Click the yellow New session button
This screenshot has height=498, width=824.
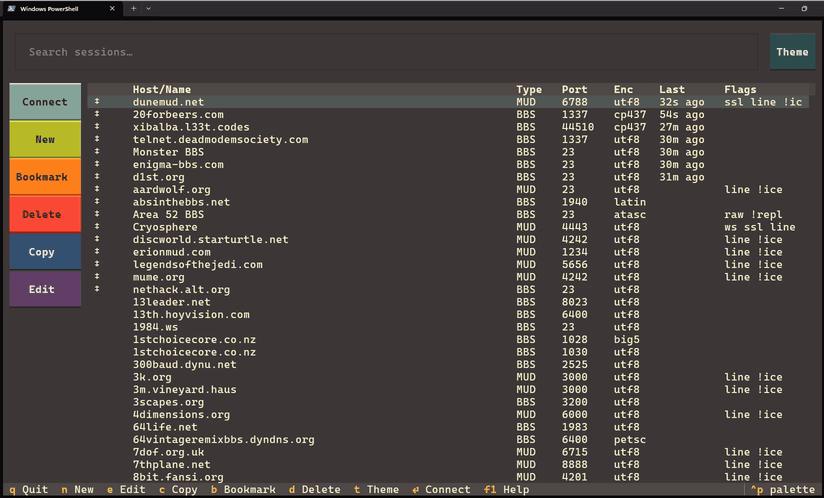[x=45, y=139]
